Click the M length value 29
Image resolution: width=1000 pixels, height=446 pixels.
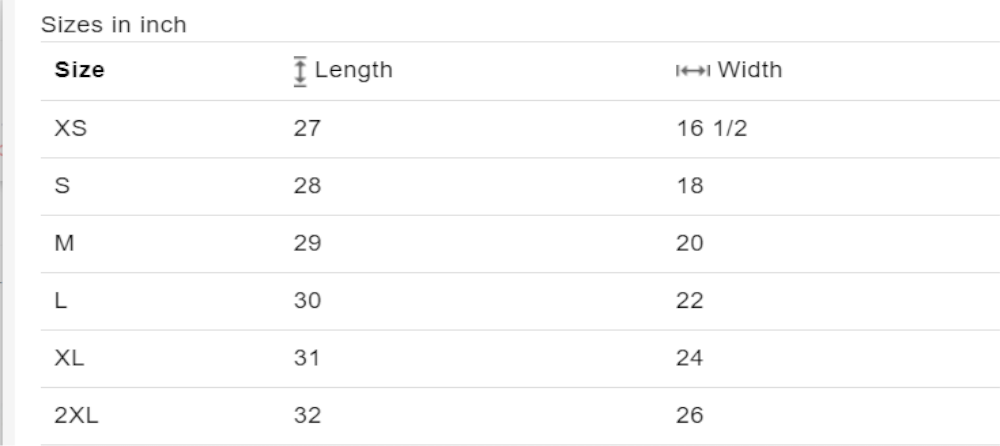(x=307, y=243)
